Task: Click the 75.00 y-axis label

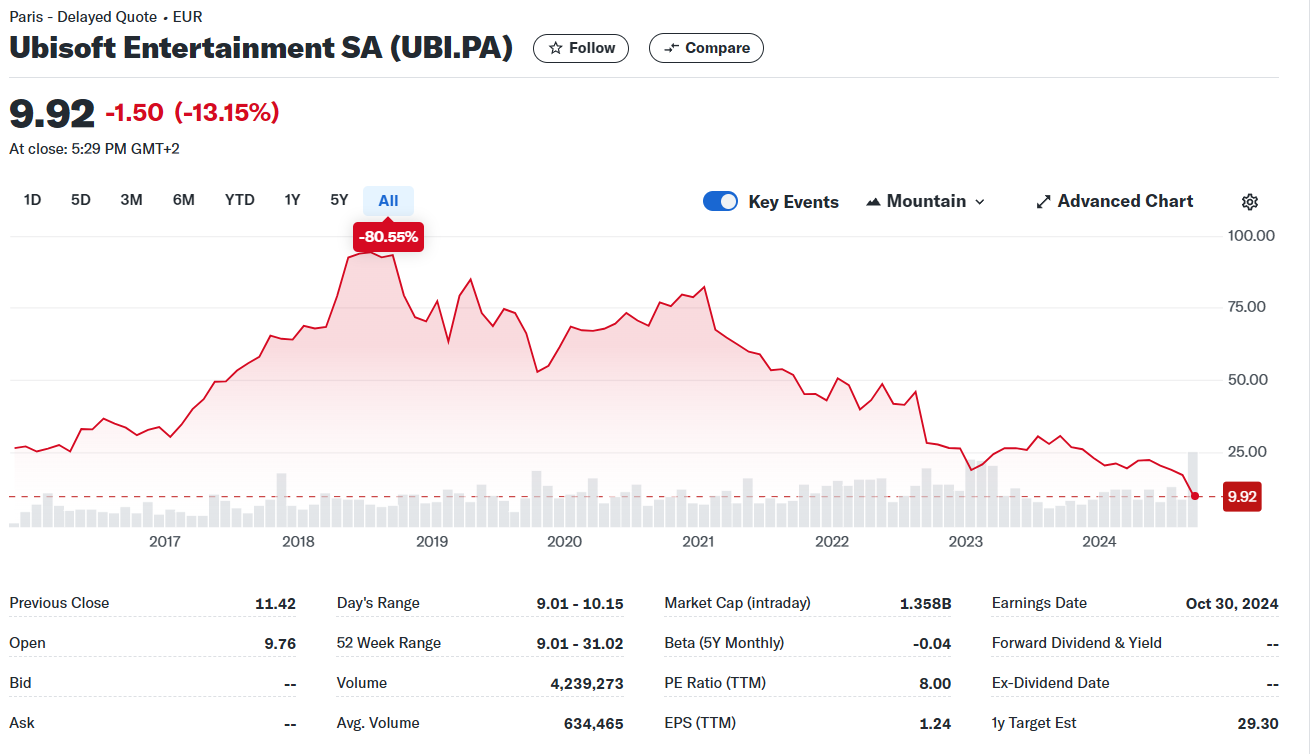Action: click(x=1247, y=307)
